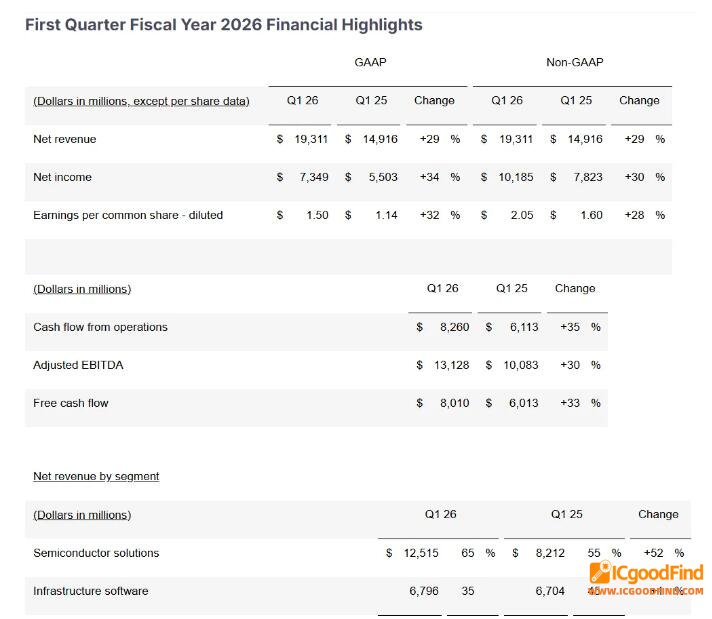The width and height of the screenshot is (712, 619).
Task: Select the GAAP column group header
Action: click(370, 63)
